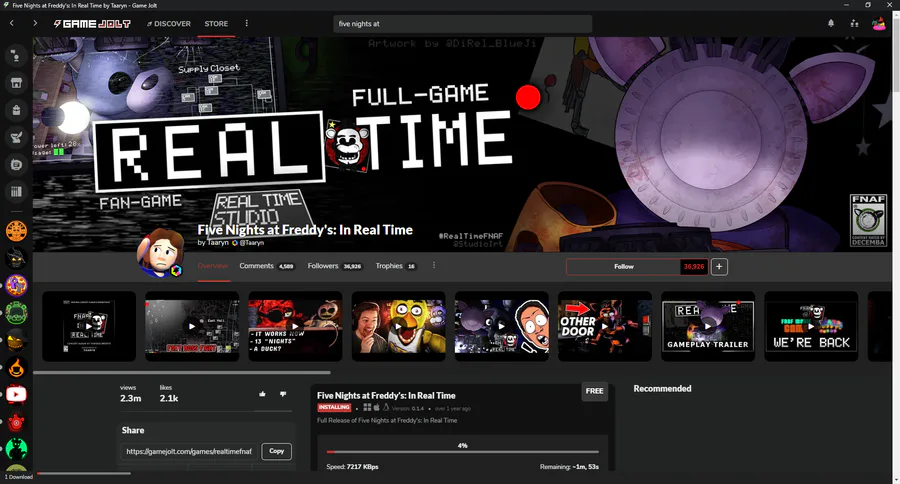Viewport: 900px width, 484px height.
Task: Click the '2.3m' views count
Action: (x=130, y=398)
